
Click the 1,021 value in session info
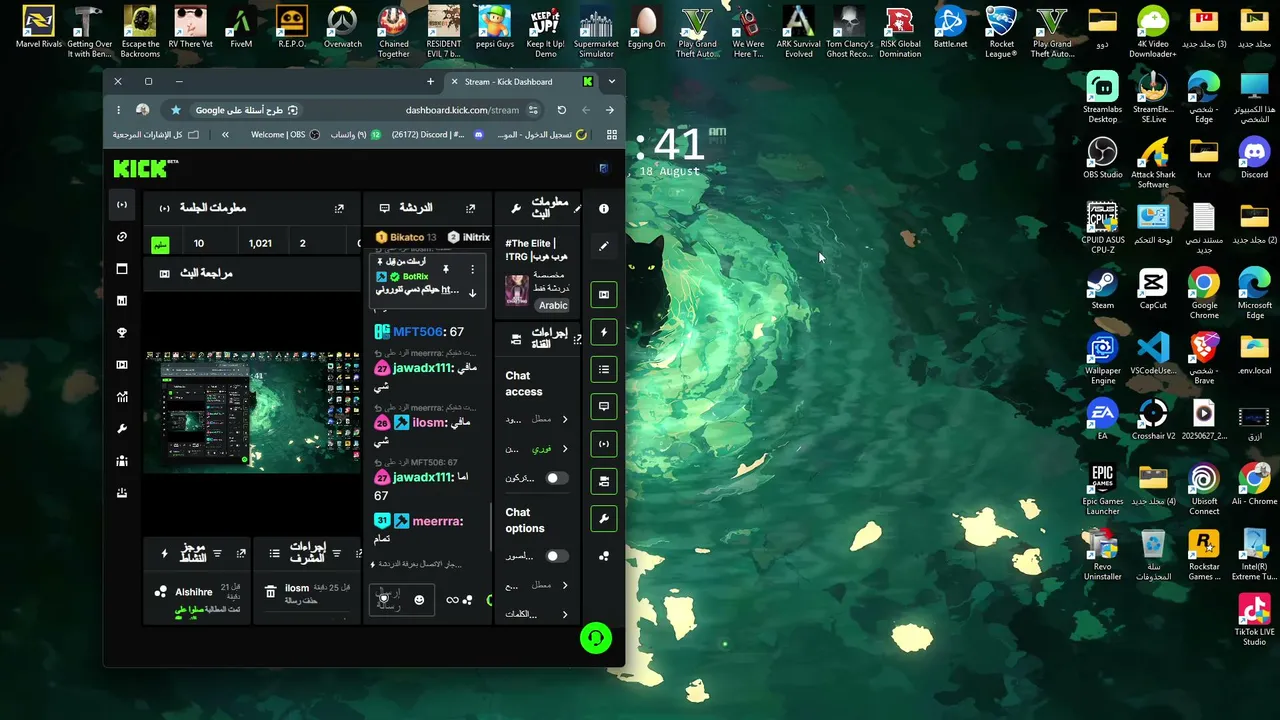coord(260,243)
